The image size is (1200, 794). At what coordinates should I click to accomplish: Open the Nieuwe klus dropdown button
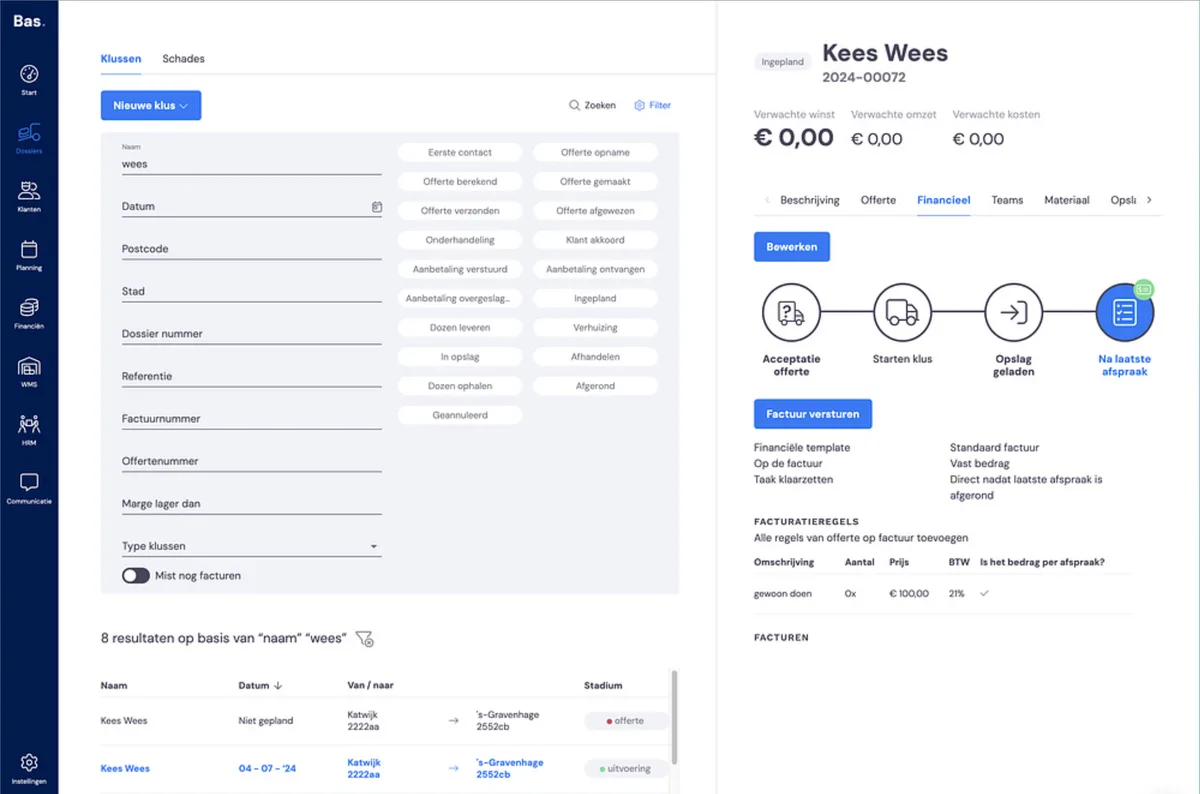tap(151, 105)
